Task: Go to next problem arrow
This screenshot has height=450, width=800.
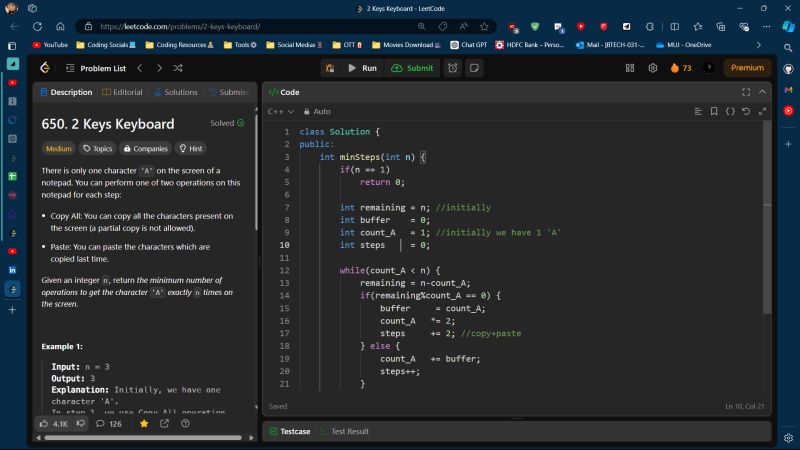Action: (x=159, y=68)
